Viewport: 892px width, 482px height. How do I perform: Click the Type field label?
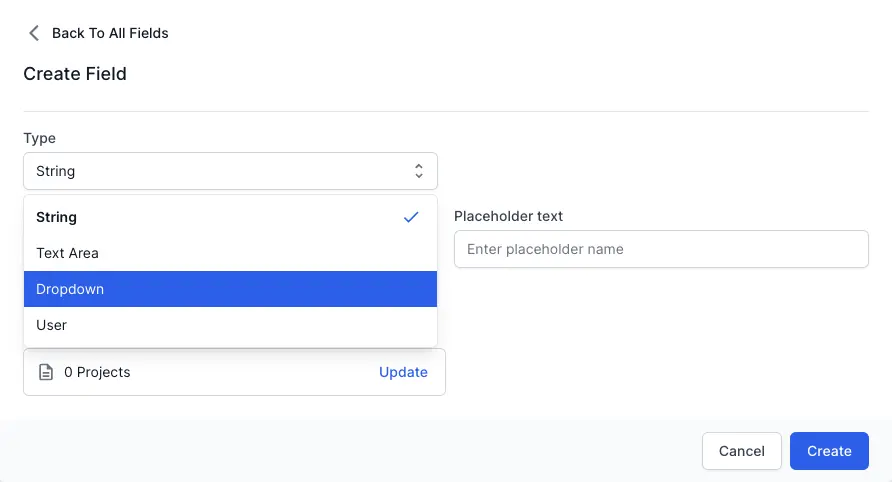pyautogui.click(x=40, y=138)
